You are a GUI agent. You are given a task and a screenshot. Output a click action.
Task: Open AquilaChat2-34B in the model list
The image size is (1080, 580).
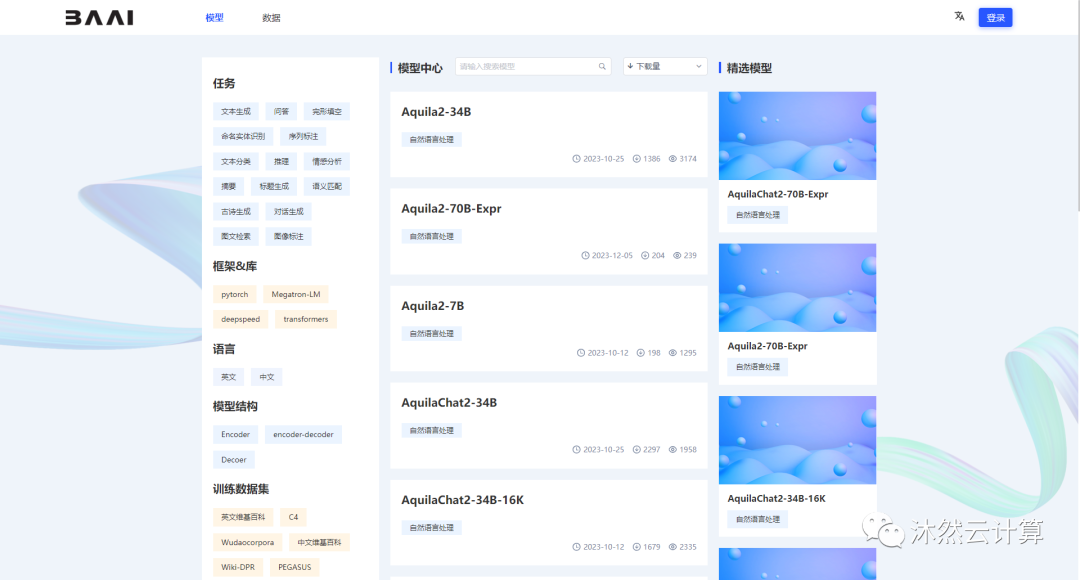(x=549, y=426)
